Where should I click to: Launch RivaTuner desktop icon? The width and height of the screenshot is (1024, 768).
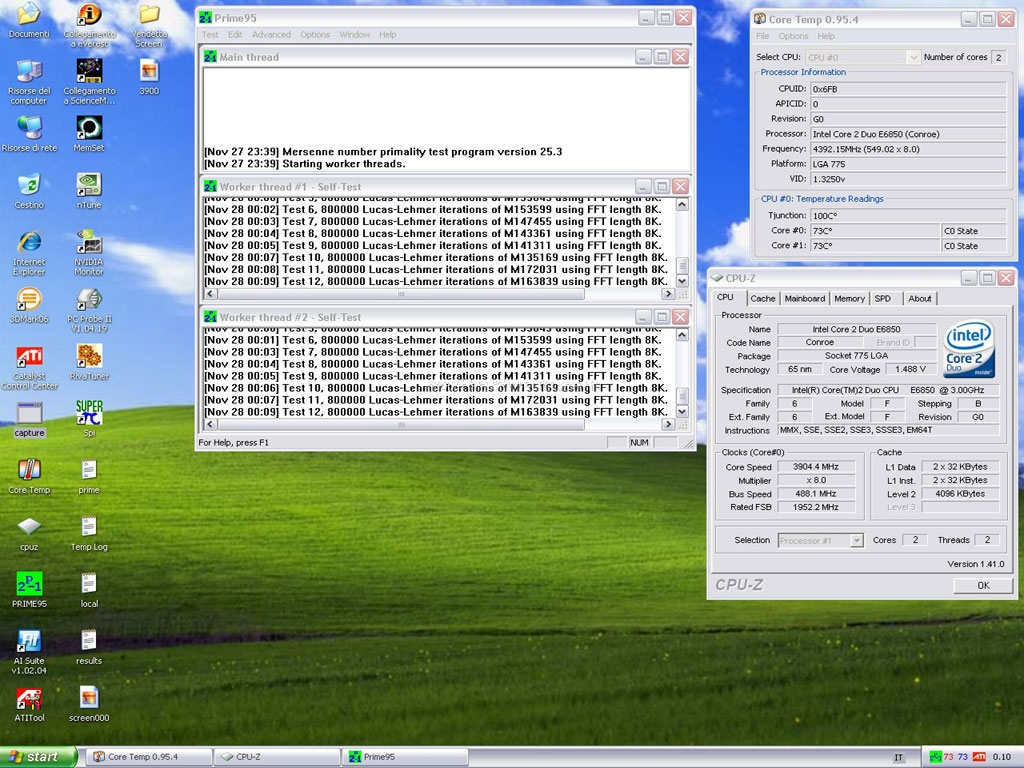click(x=89, y=356)
